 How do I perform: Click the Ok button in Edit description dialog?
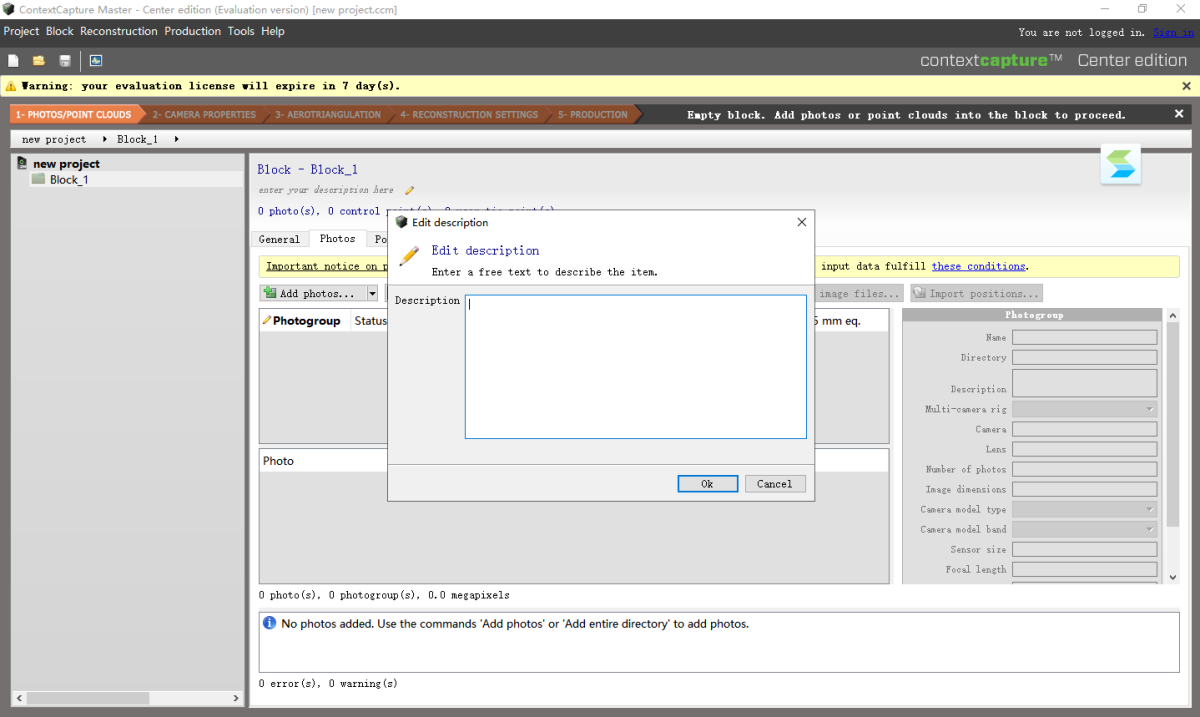pos(707,483)
